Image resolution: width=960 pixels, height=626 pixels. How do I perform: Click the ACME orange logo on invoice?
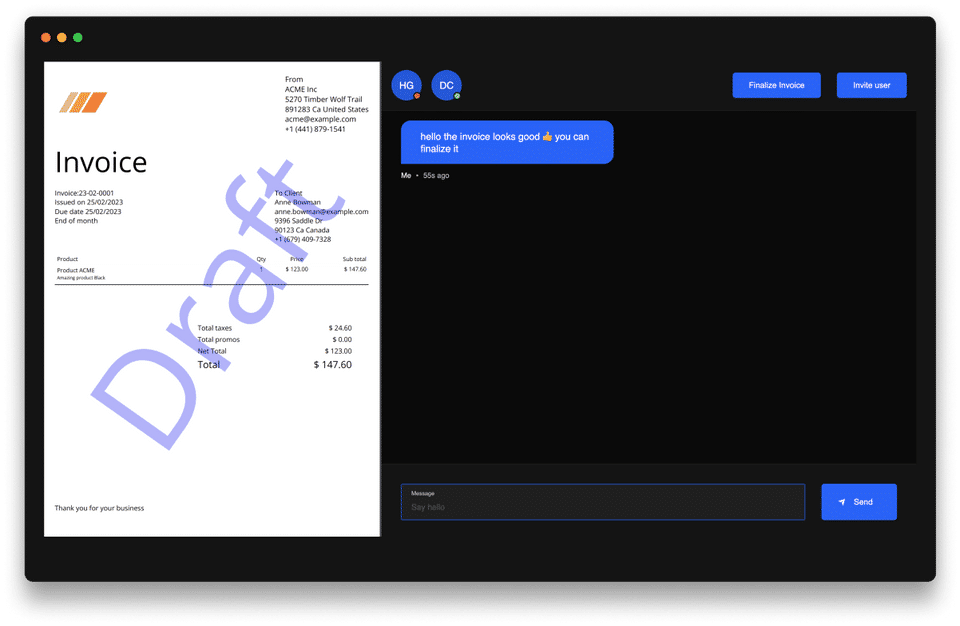click(83, 102)
